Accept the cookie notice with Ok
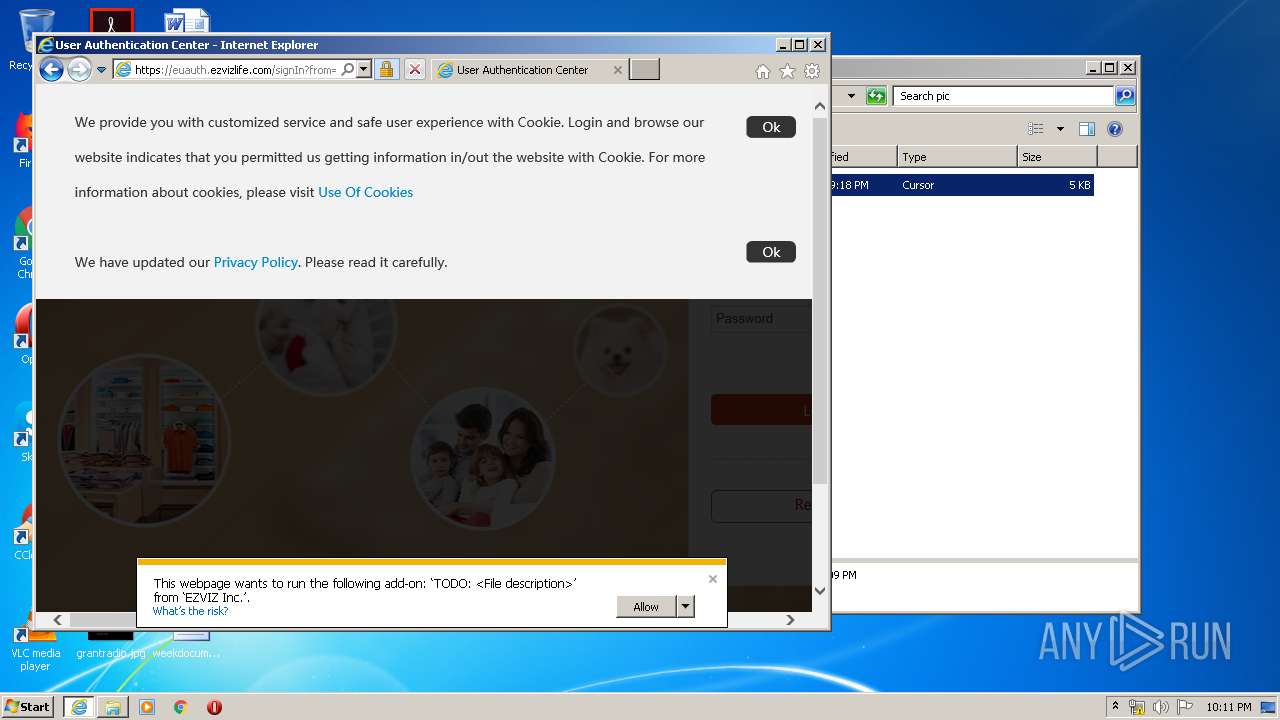Image resolution: width=1280 pixels, height=720 pixels. coord(771,127)
